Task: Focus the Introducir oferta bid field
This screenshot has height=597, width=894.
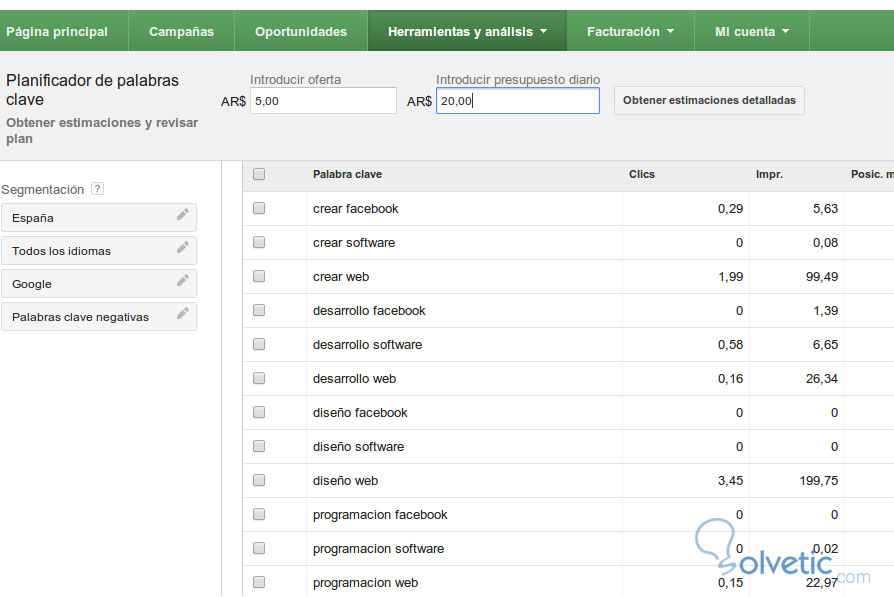Action: [x=323, y=101]
